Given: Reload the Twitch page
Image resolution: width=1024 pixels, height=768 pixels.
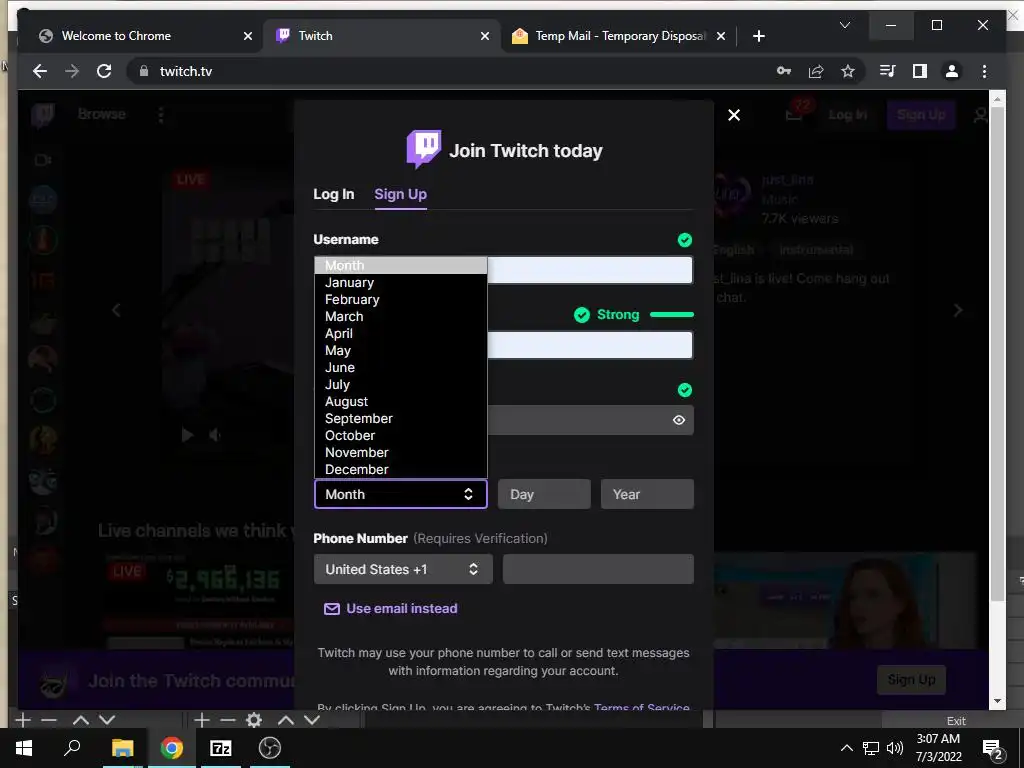Looking at the screenshot, I should [104, 71].
